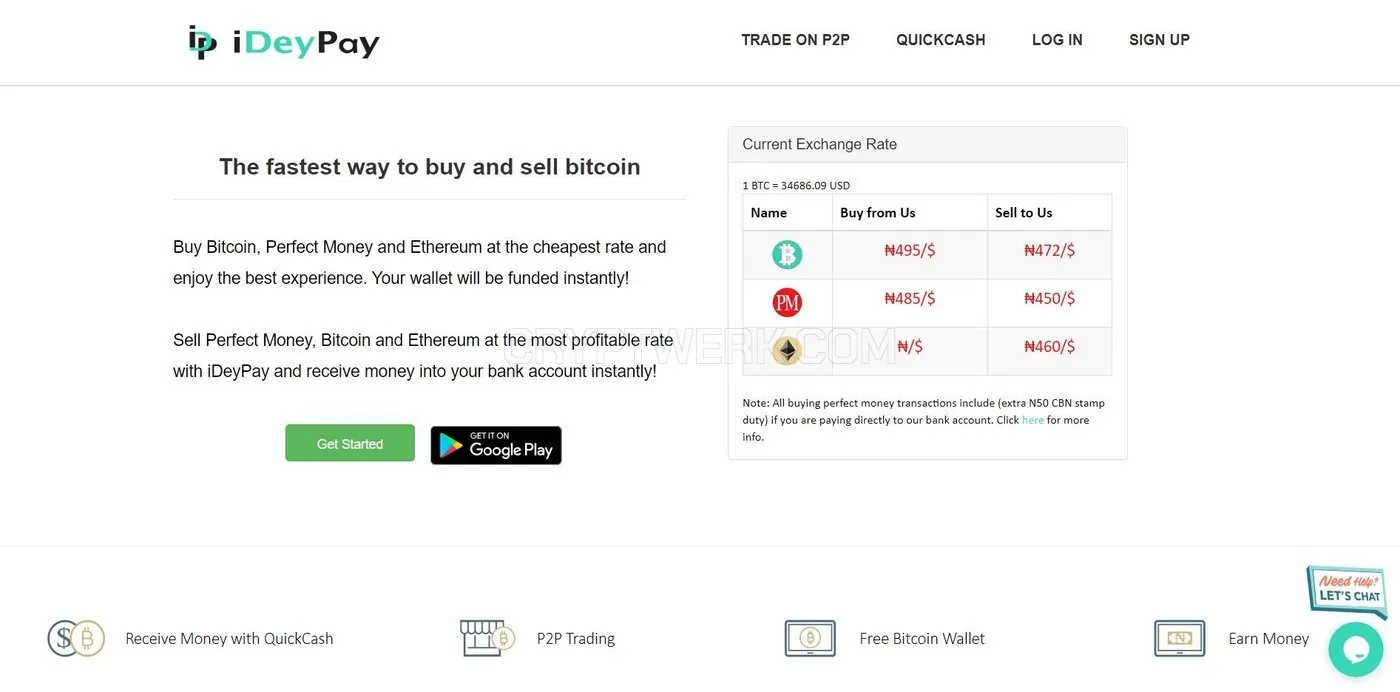
Task: Click the iDeyPay logo icon
Action: (203, 42)
